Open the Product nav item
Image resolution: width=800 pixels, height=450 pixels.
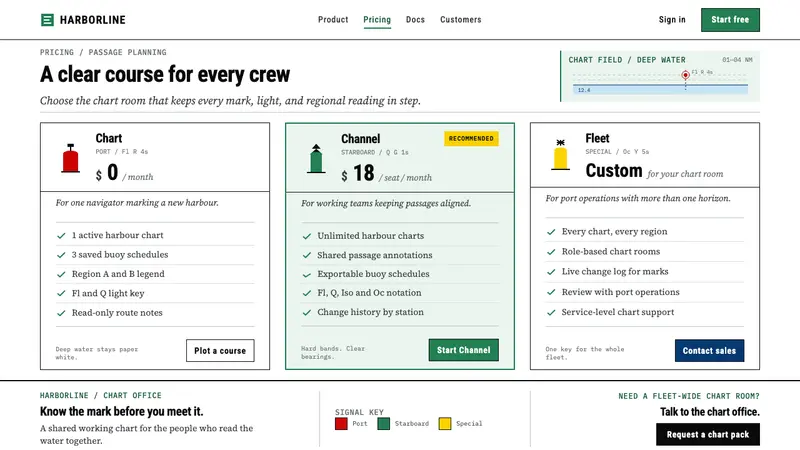333,19
